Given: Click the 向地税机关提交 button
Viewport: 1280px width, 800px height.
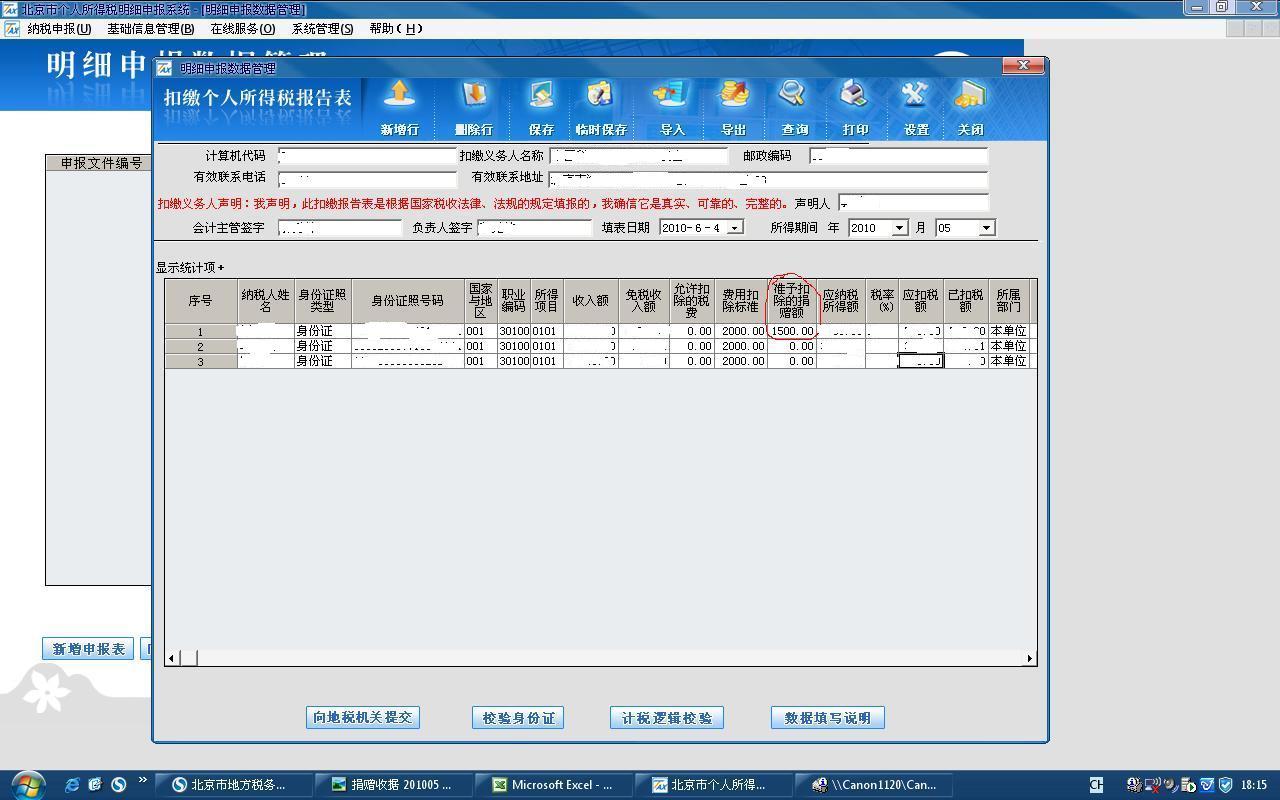Looking at the screenshot, I should tap(362, 718).
